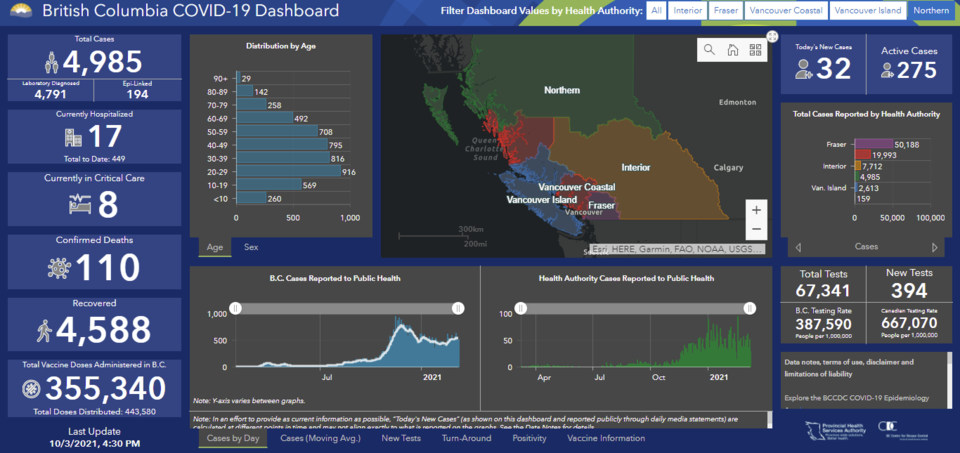
Task: Click the Total Doses Distributed: 443,580 text
Action: pos(94,411)
